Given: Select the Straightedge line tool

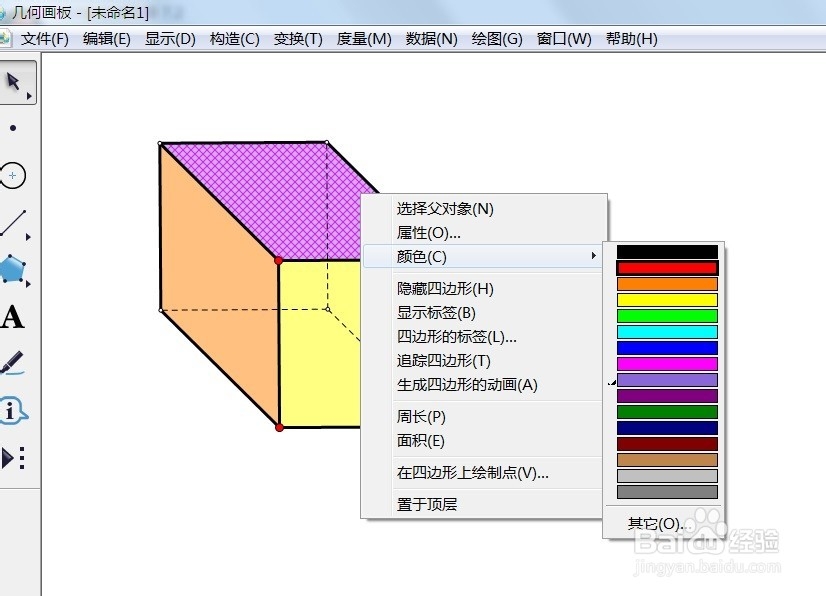Looking at the screenshot, I should (x=14, y=222).
